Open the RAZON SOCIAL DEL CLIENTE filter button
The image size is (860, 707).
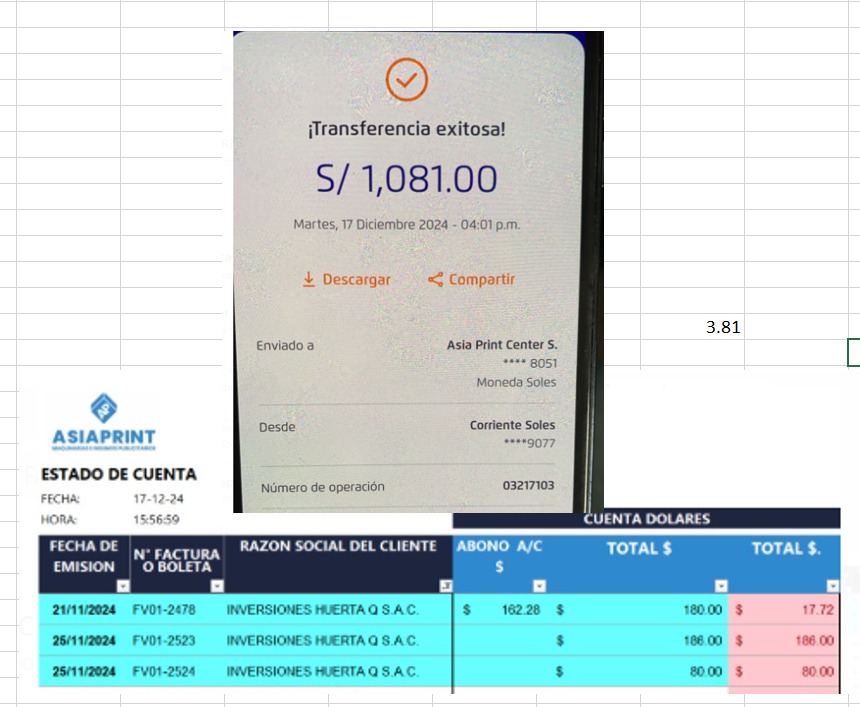coord(446,586)
